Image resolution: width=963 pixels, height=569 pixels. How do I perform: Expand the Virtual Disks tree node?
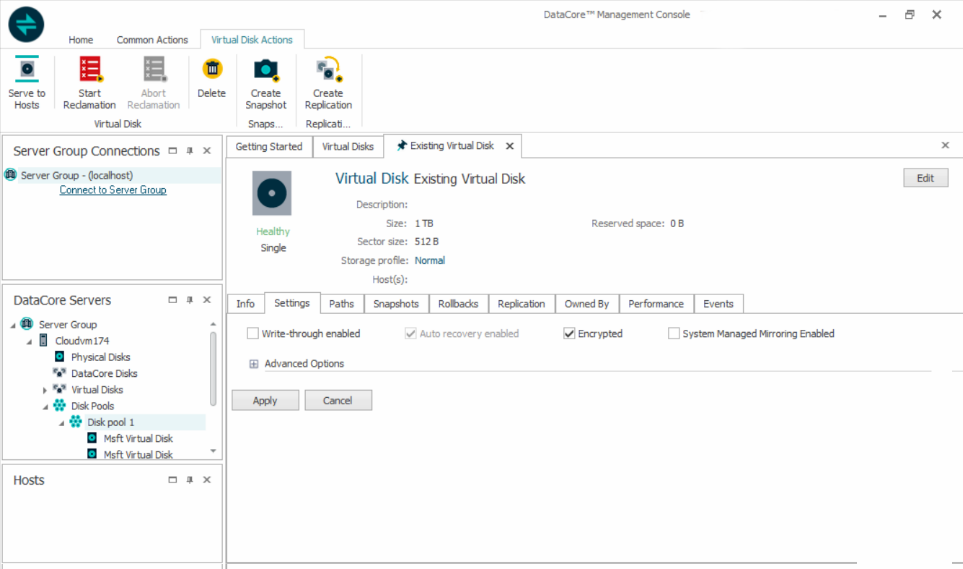tap(45, 390)
